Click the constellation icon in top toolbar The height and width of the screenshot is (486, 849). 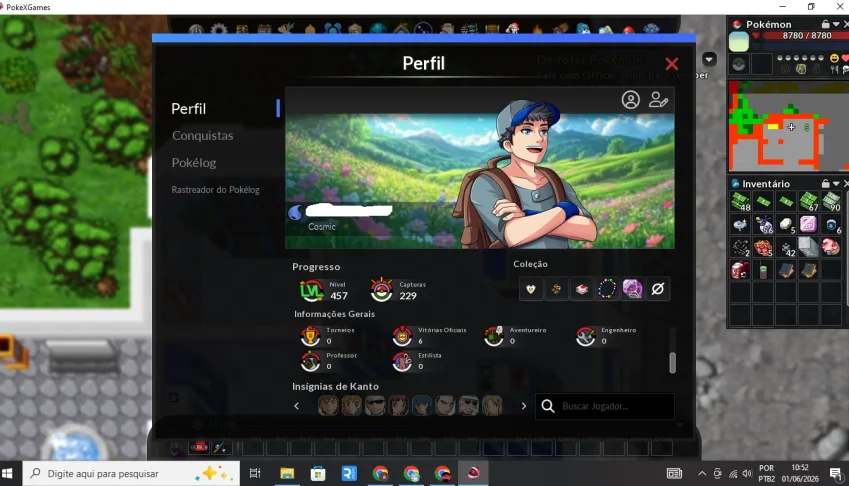click(423, 29)
